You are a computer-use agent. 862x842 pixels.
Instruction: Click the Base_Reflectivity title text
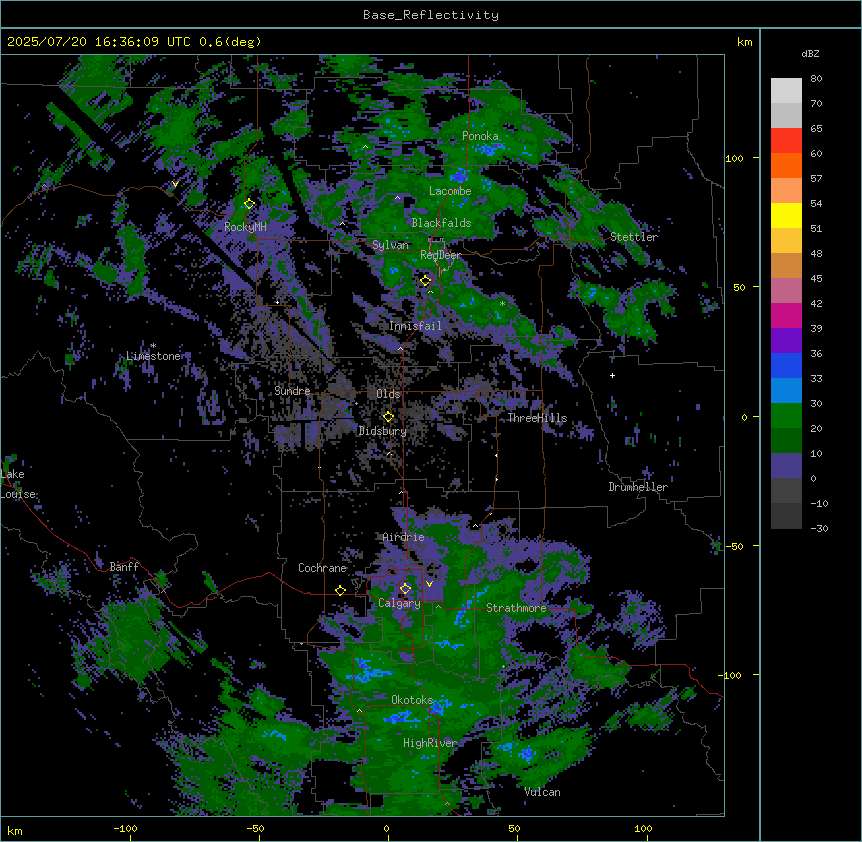pyautogui.click(x=431, y=15)
